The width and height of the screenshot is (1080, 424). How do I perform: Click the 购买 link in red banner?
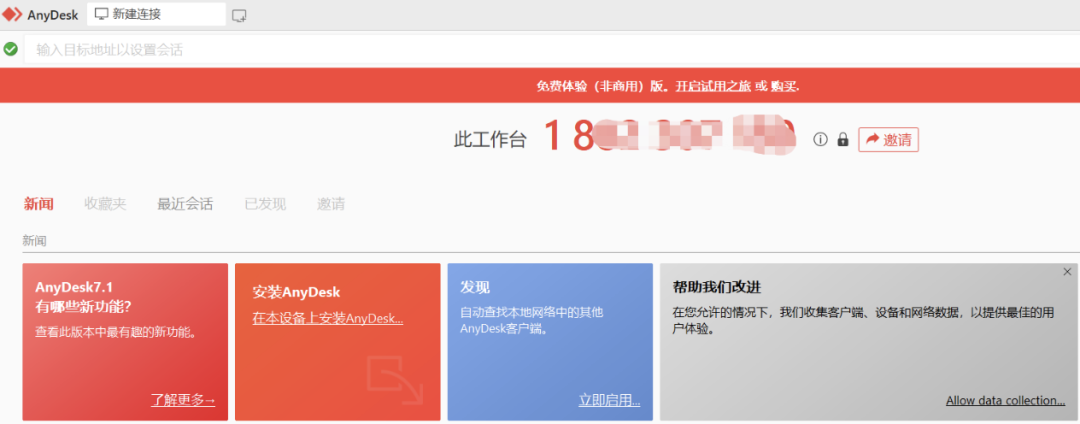(783, 87)
